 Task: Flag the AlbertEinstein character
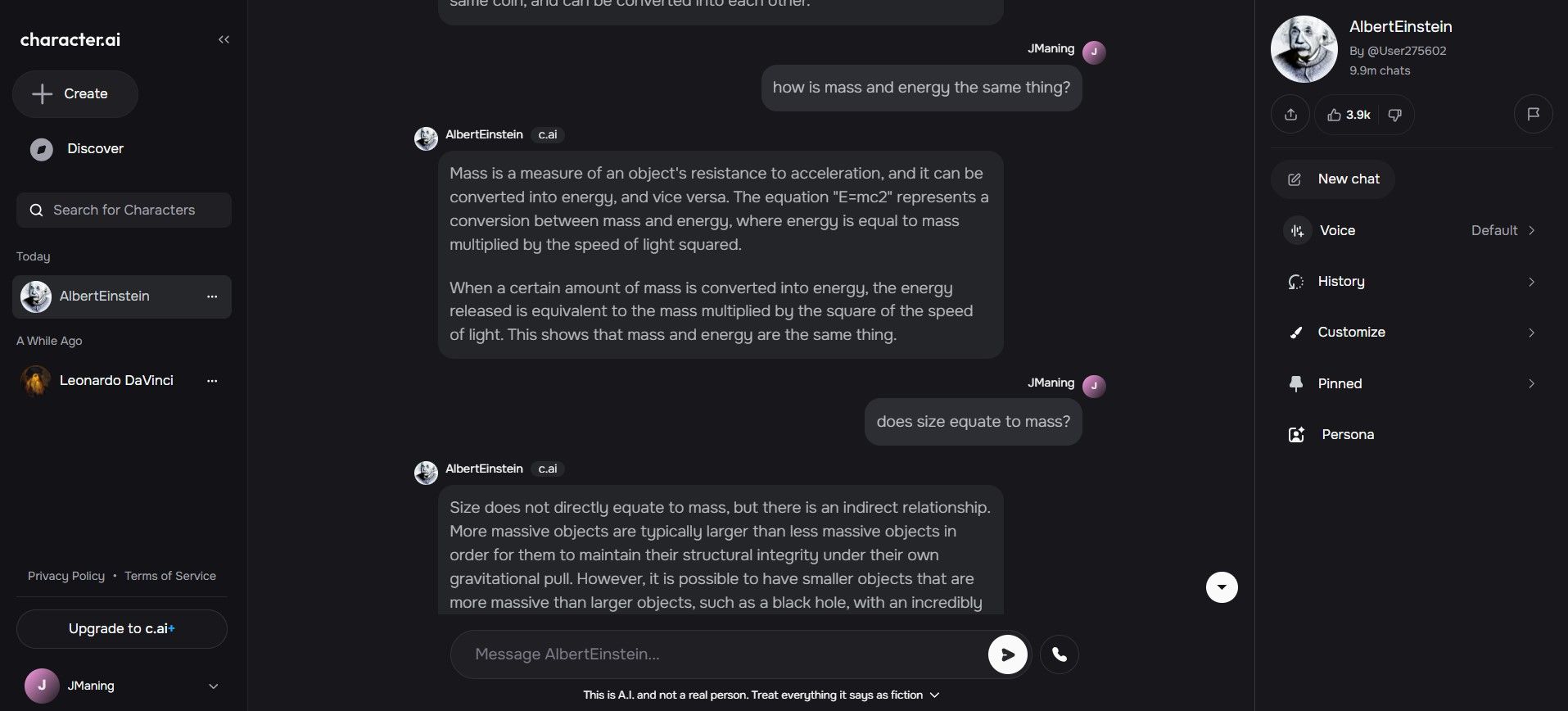1534,114
